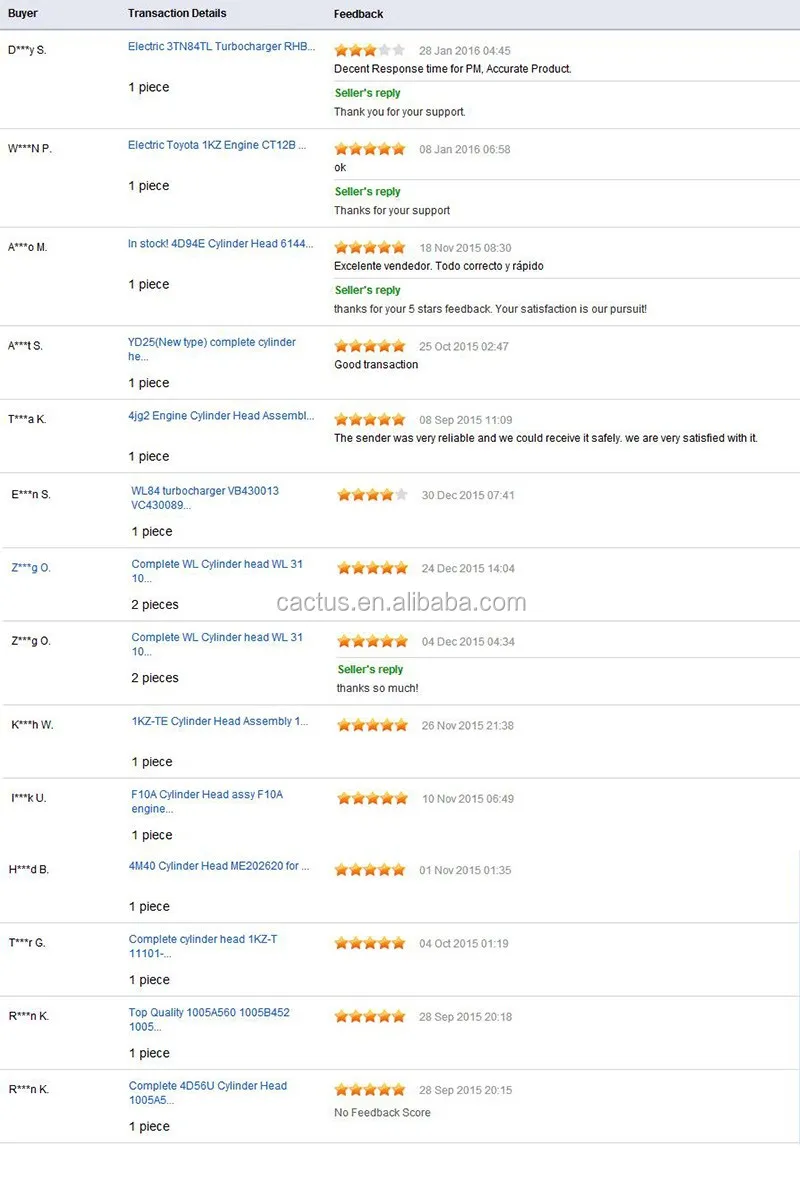800x1200 pixels.
Task: Click the first star of the Good transaction rating
Action: 340,343
